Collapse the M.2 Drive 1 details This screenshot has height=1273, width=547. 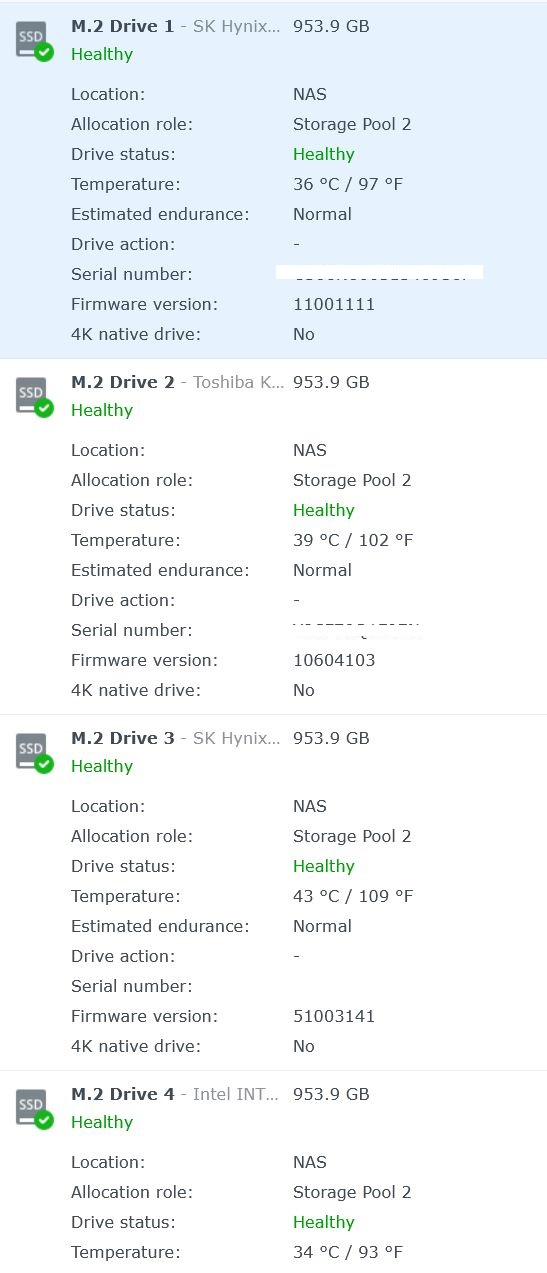273,40
